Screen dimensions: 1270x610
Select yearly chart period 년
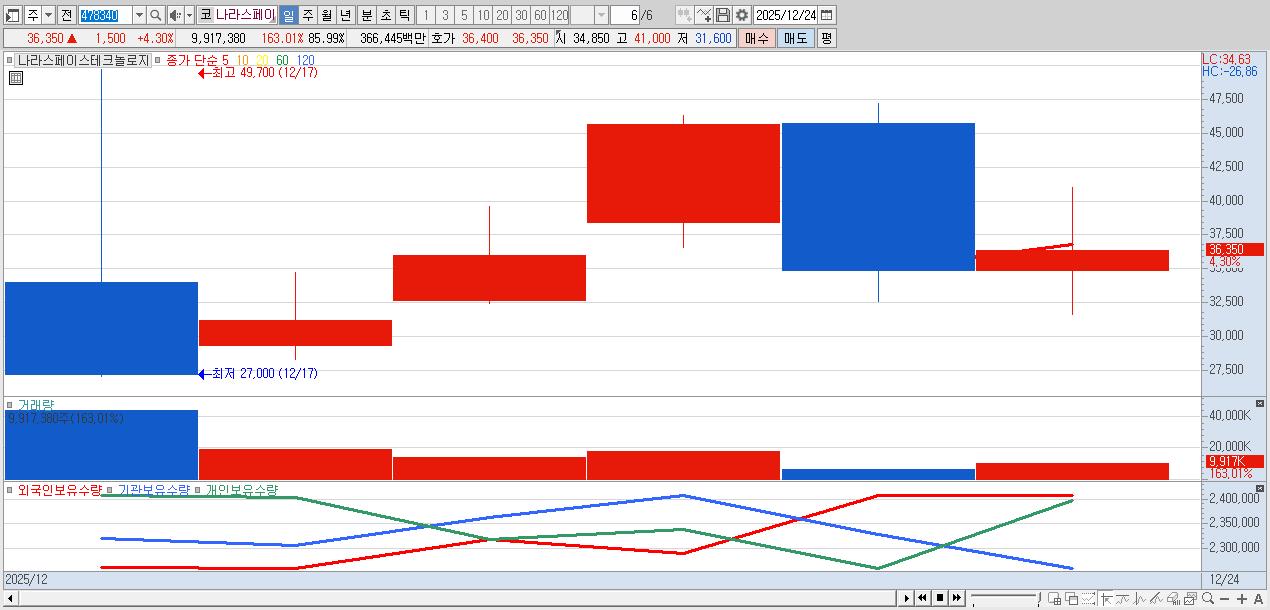point(345,15)
